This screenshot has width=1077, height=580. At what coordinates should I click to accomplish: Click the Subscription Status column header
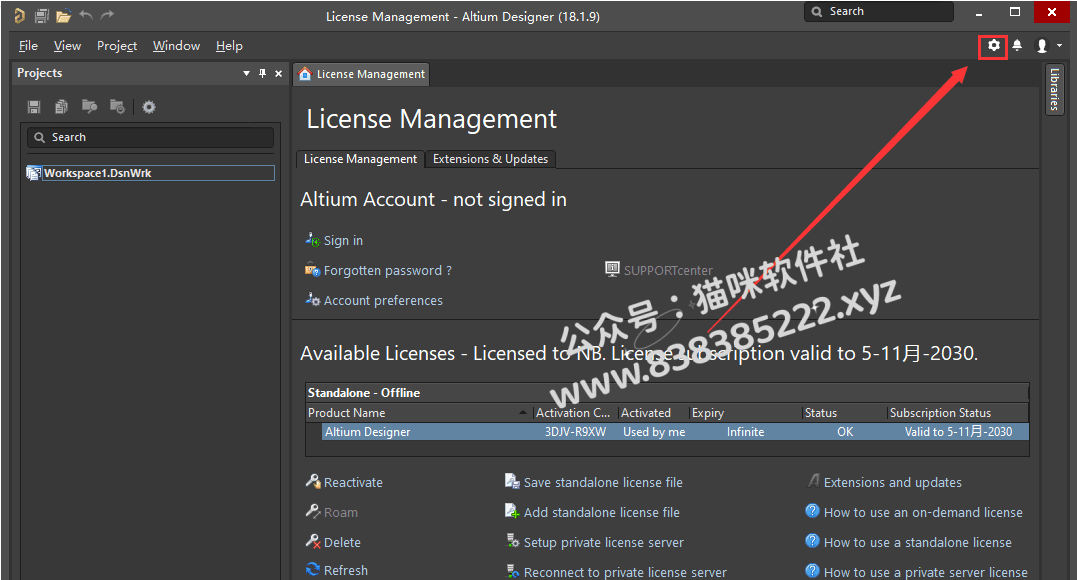pyautogui.click(x=957, y=413)
